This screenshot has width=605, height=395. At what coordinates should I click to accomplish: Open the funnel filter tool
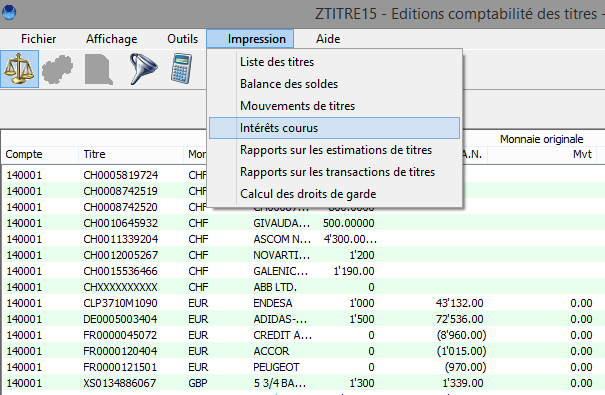click(143, 69)
